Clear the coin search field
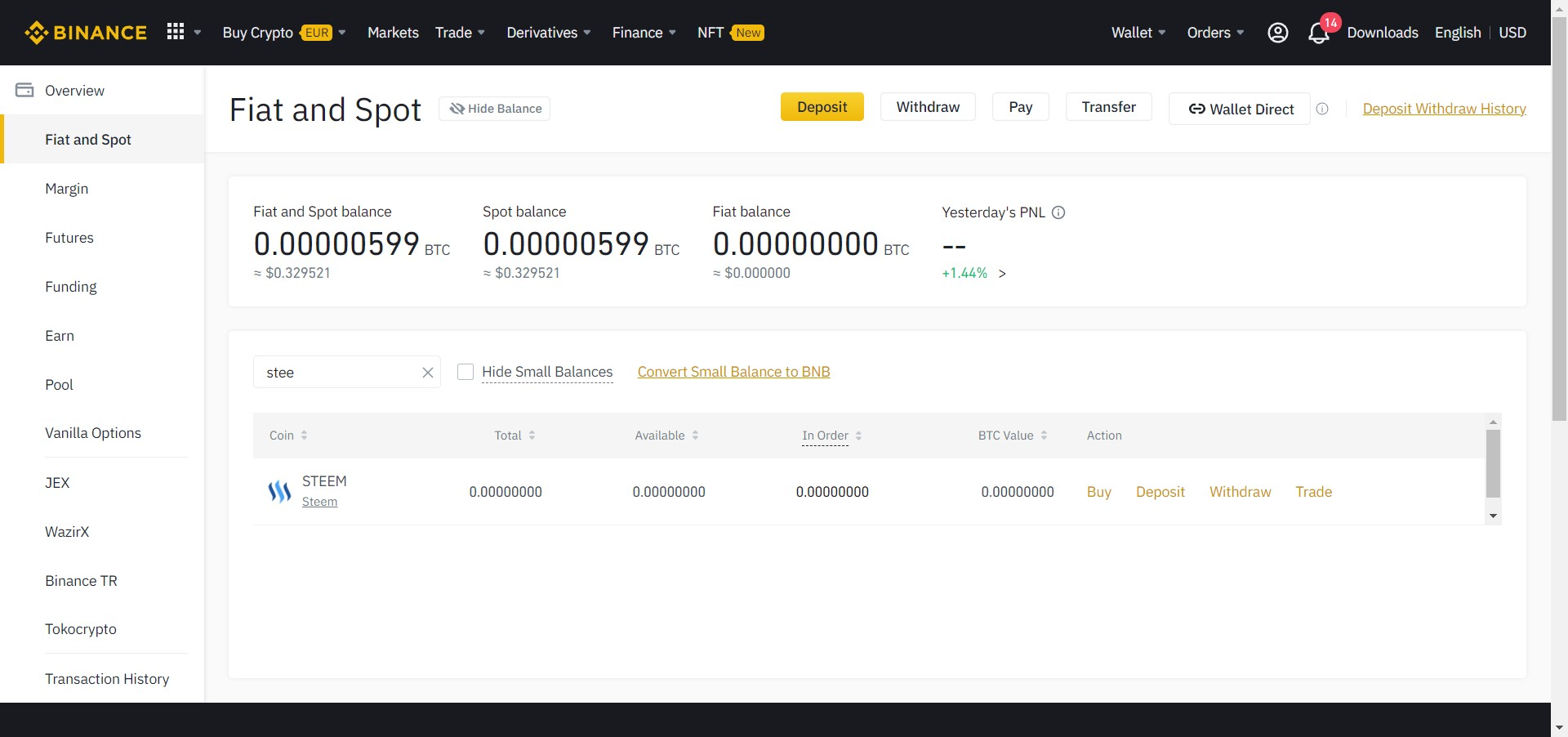The image size is (1568, 737). 427,373
